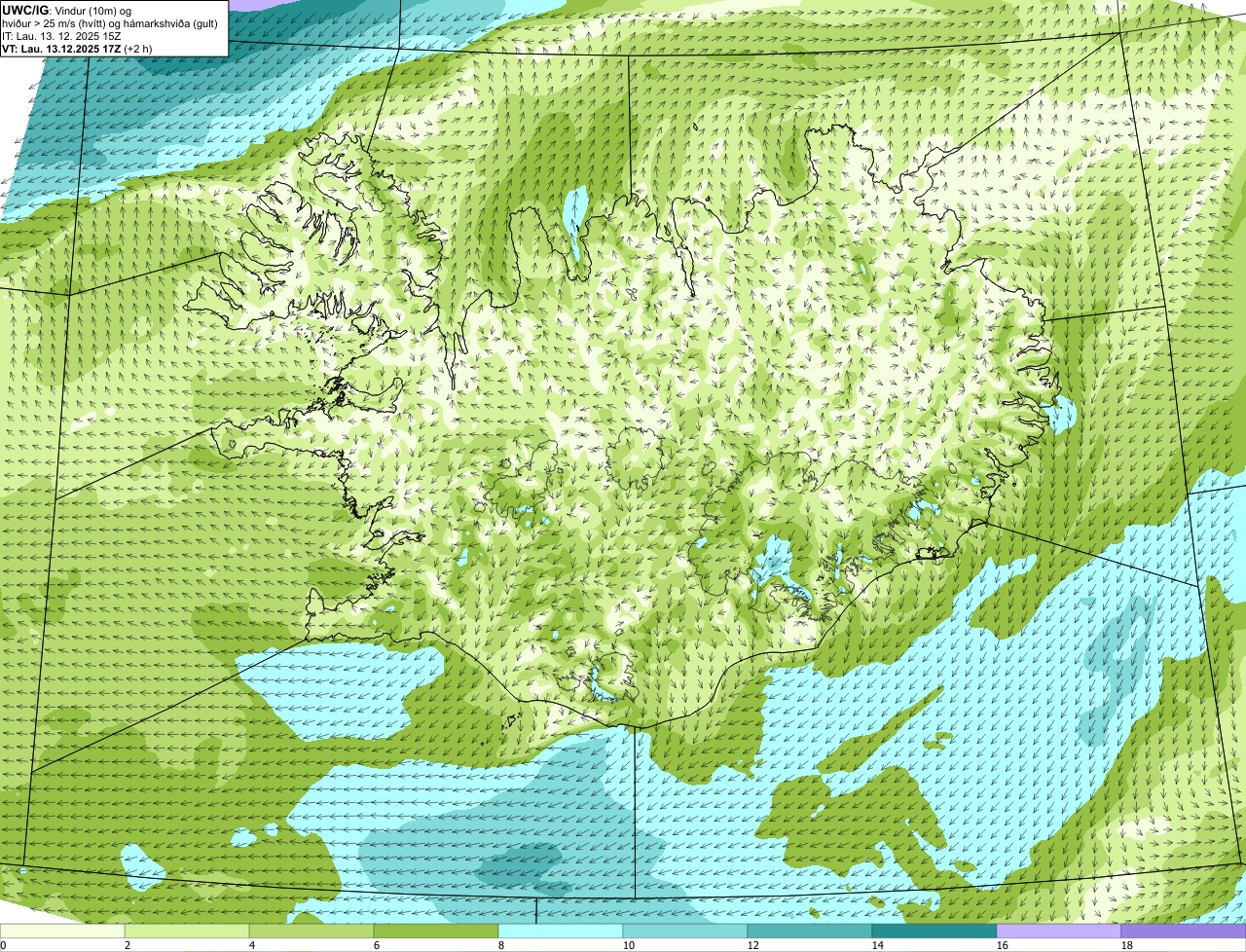Click the 4–6 m/s green legend swatch
Screen dimensions: 1246x952
(313, 931)
